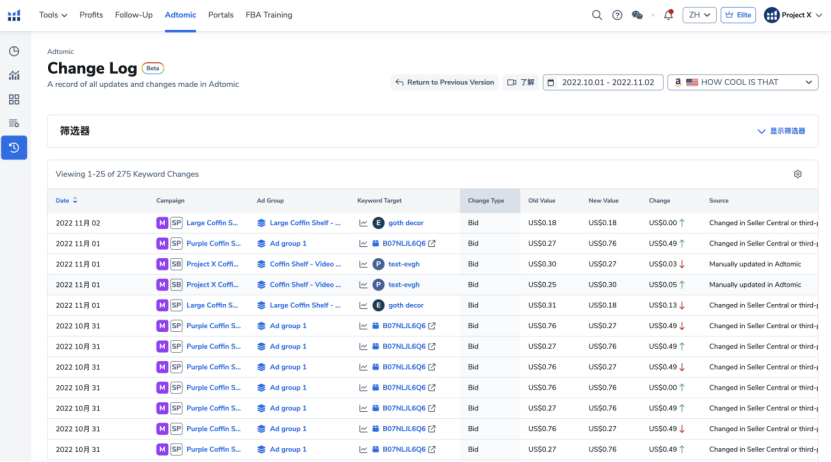Open the Tools menu
The width and height of the screenshot is (831, 462).
[53, 15]
